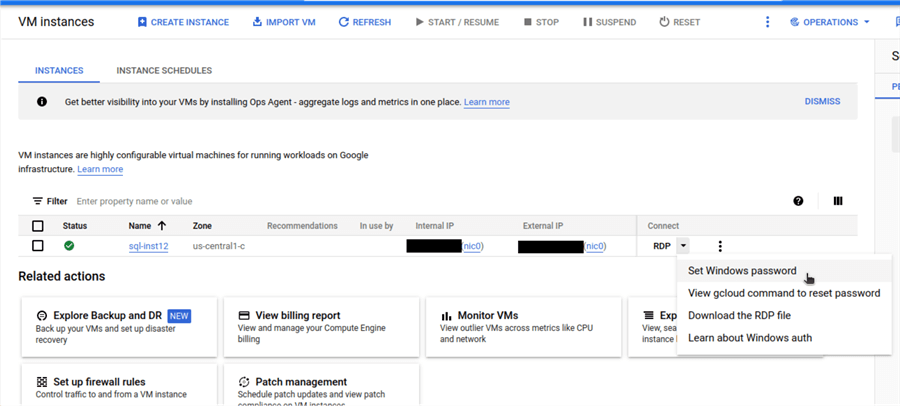Switch to the Instance Schedules tab
The image size is (900, 406).
(164, 71)
